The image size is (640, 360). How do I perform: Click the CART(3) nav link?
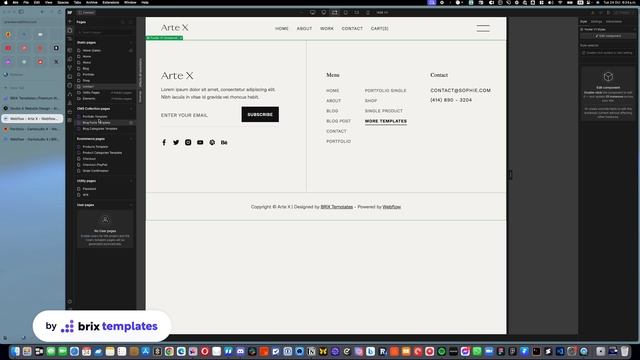(x=380, y=29)
